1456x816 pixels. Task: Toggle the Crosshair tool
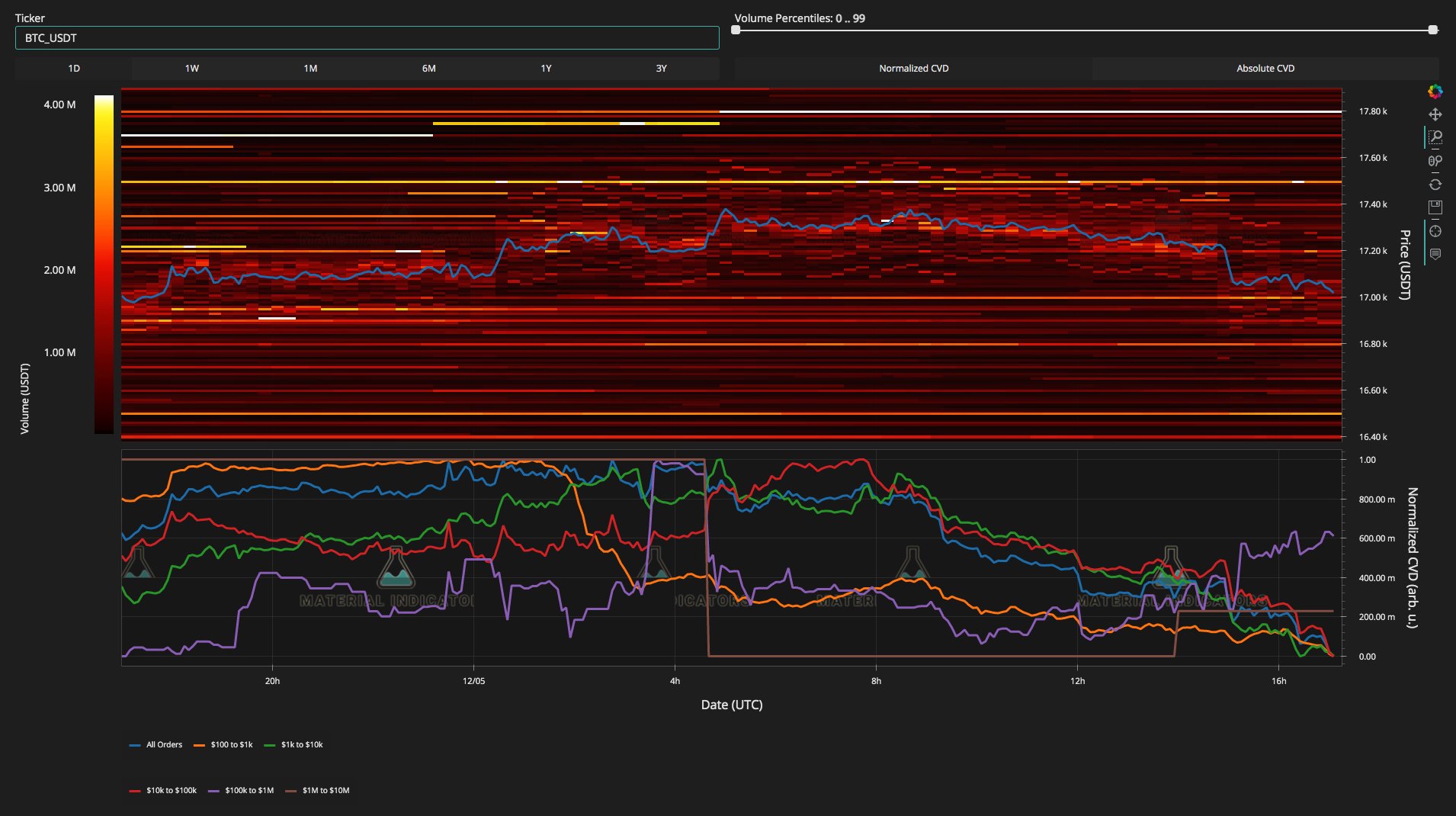[x=1435, y=231]
